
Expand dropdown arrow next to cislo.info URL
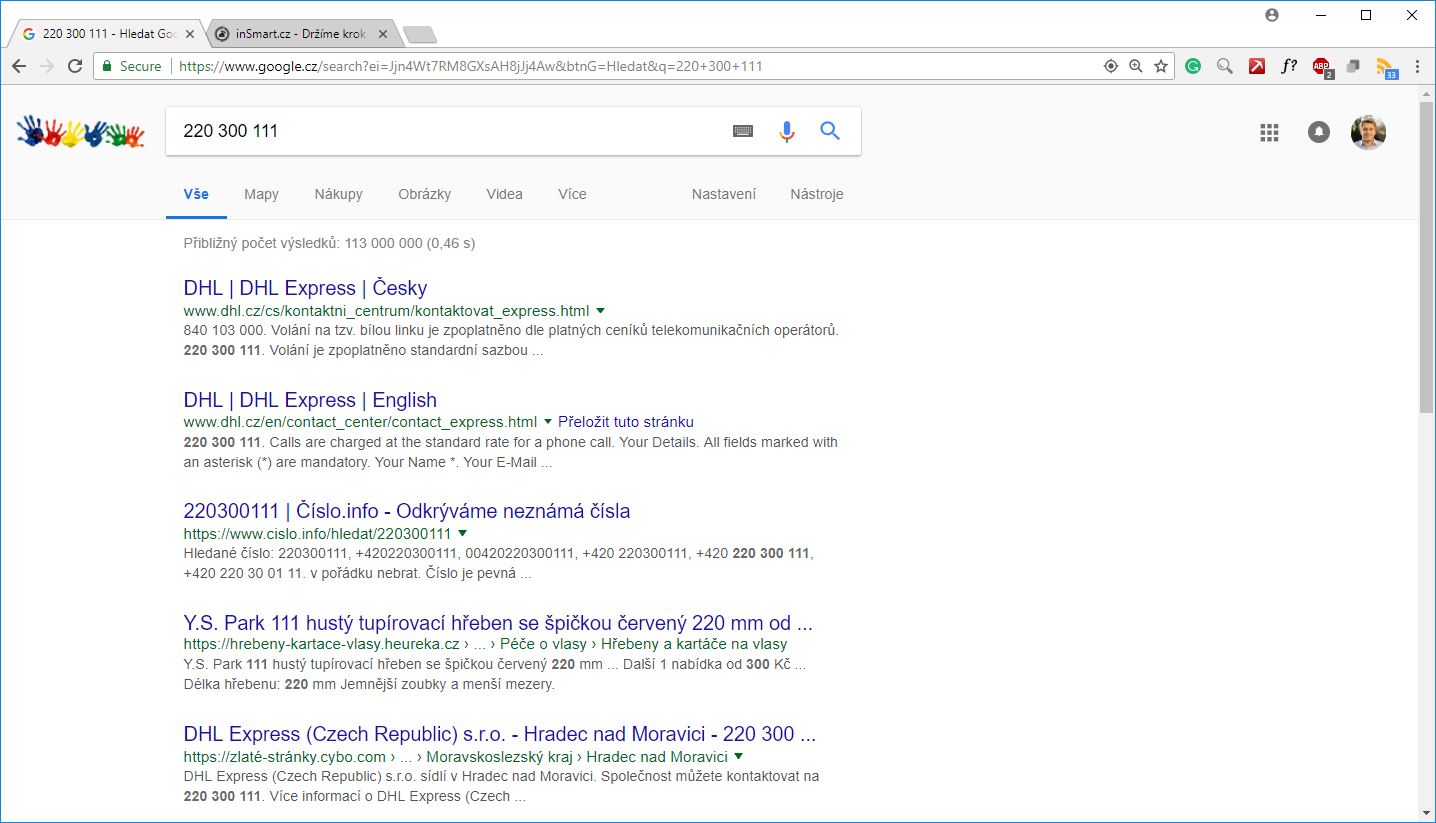pyautogui.click(x=462, y=534)
